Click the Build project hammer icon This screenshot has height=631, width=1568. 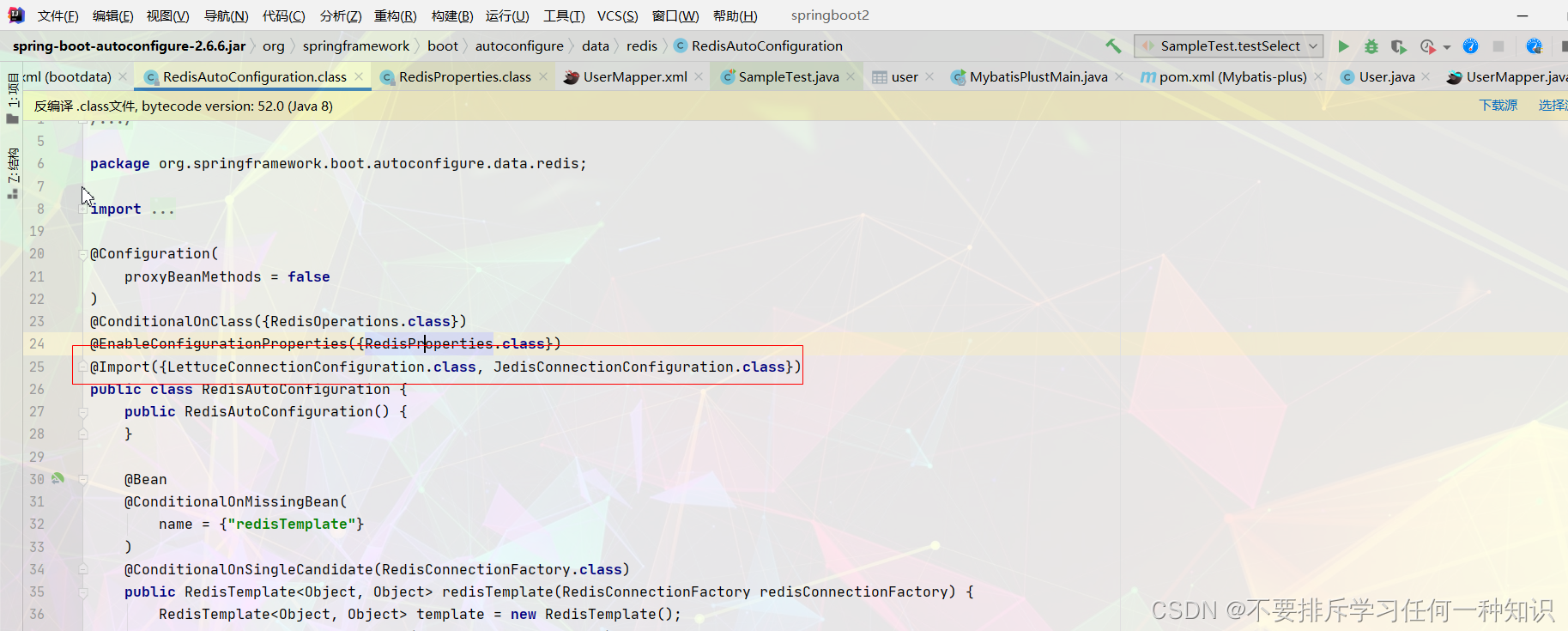coord(1113,46)
